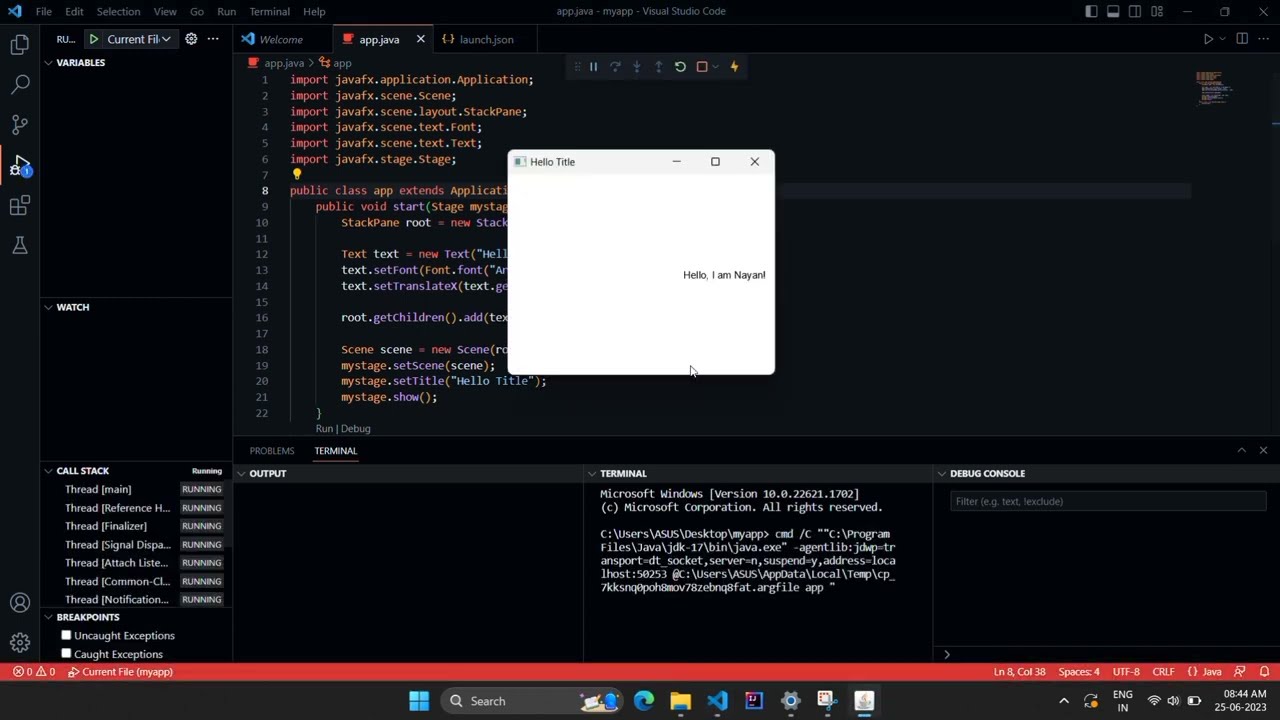This screenshot has width=1280, height=720.
Task: Run Java file with editor play button
Action: [1208, 39]
